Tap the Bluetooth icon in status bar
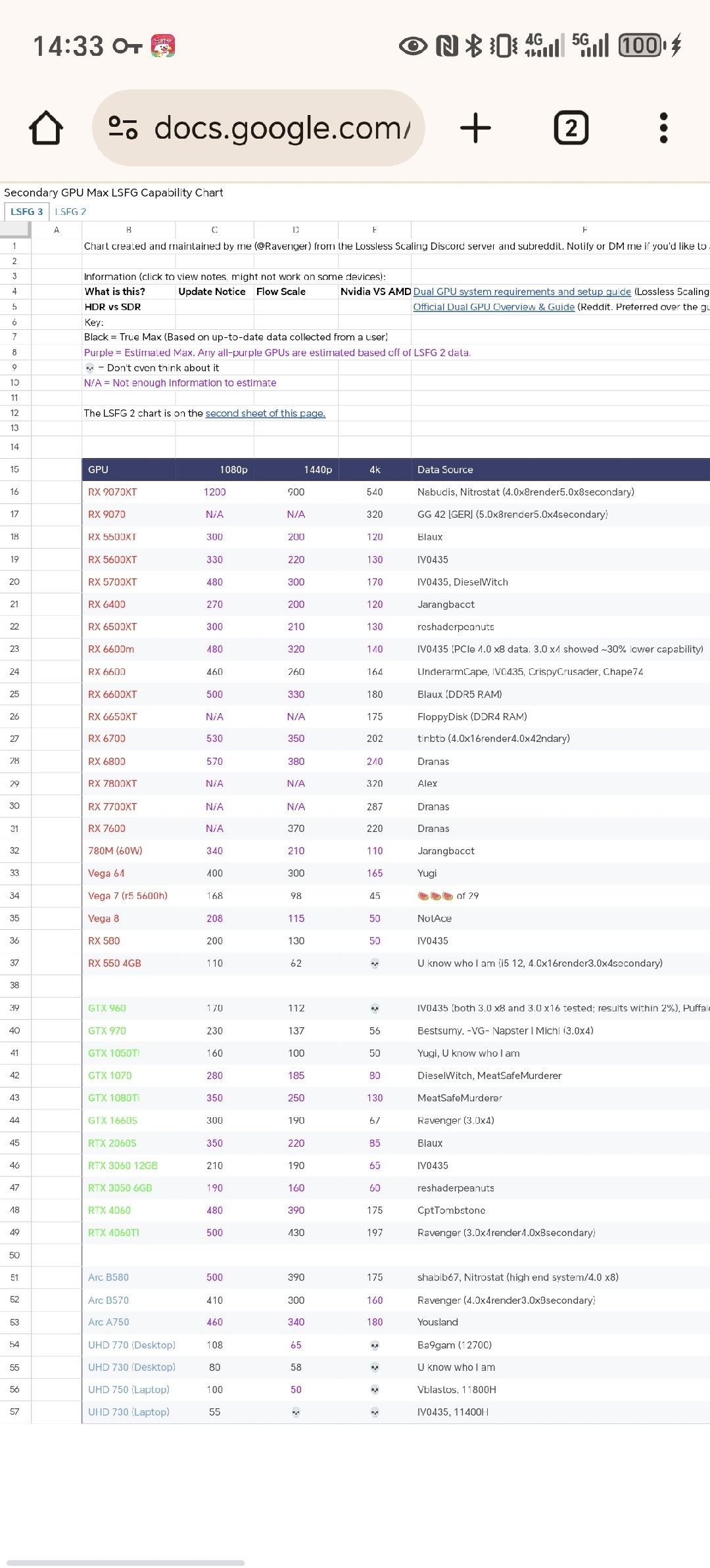The width and height of the screenshot is (710, 1568). pyautogui.click(x=473, y=45)
